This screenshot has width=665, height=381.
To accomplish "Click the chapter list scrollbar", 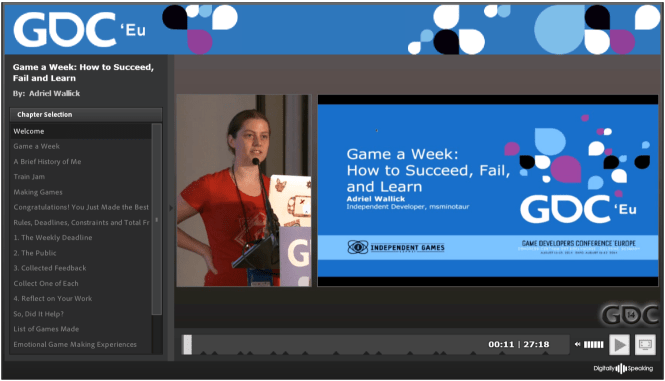I will tap(156, 219).
